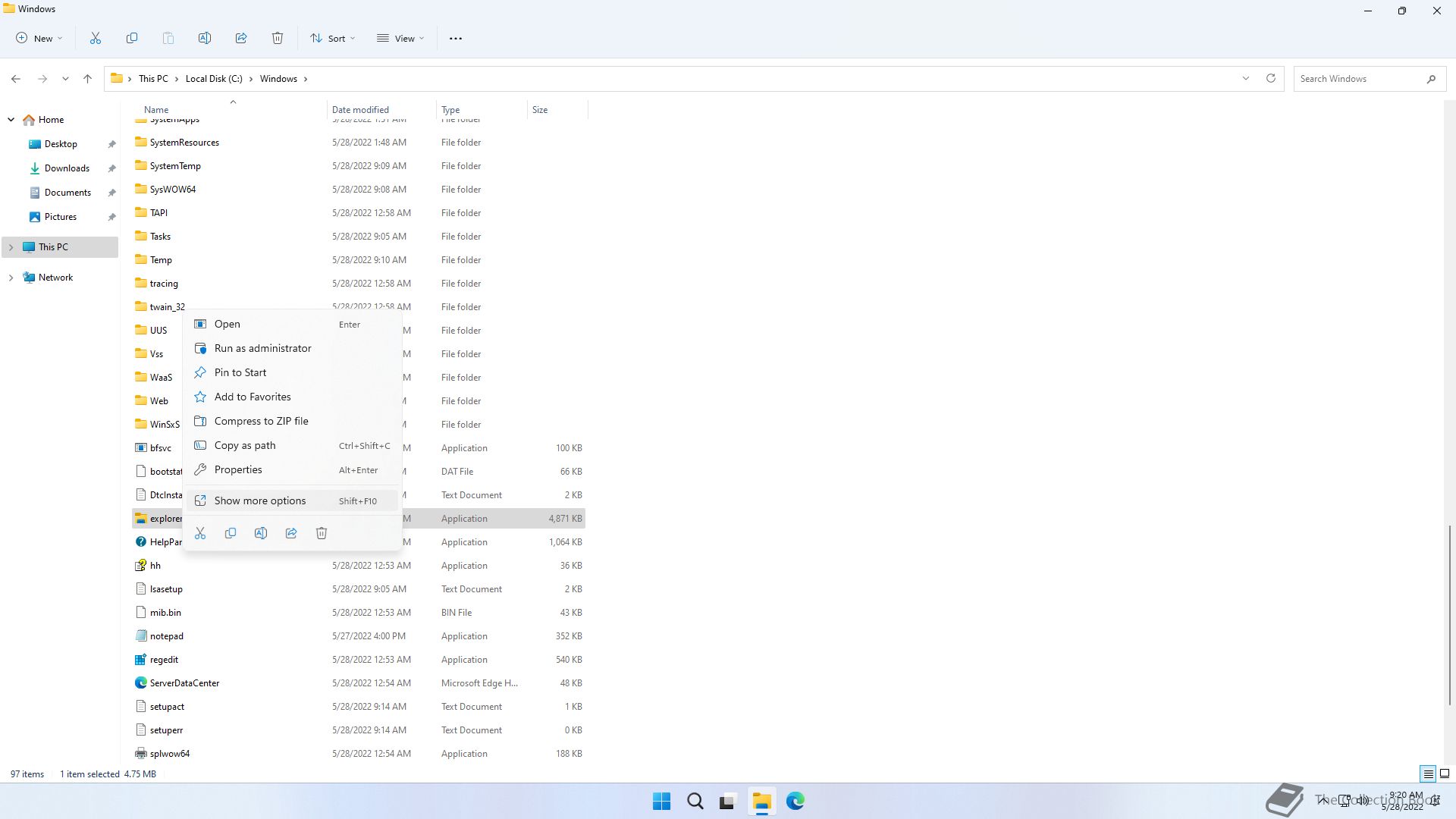Open the Start menu Windows icon
The image size is (1456, 819).
[661, 801]
